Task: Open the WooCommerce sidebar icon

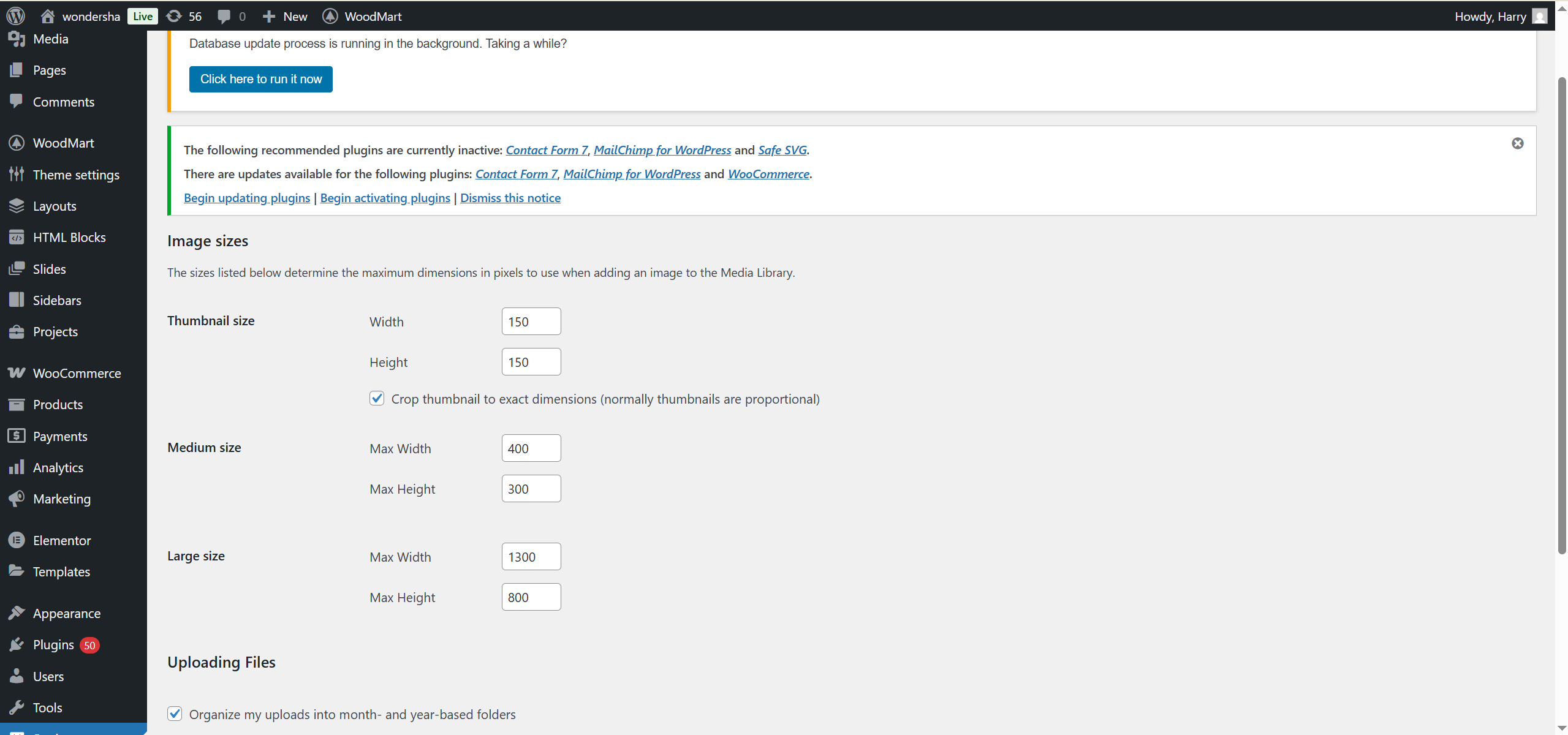Action: pos(17,372)
